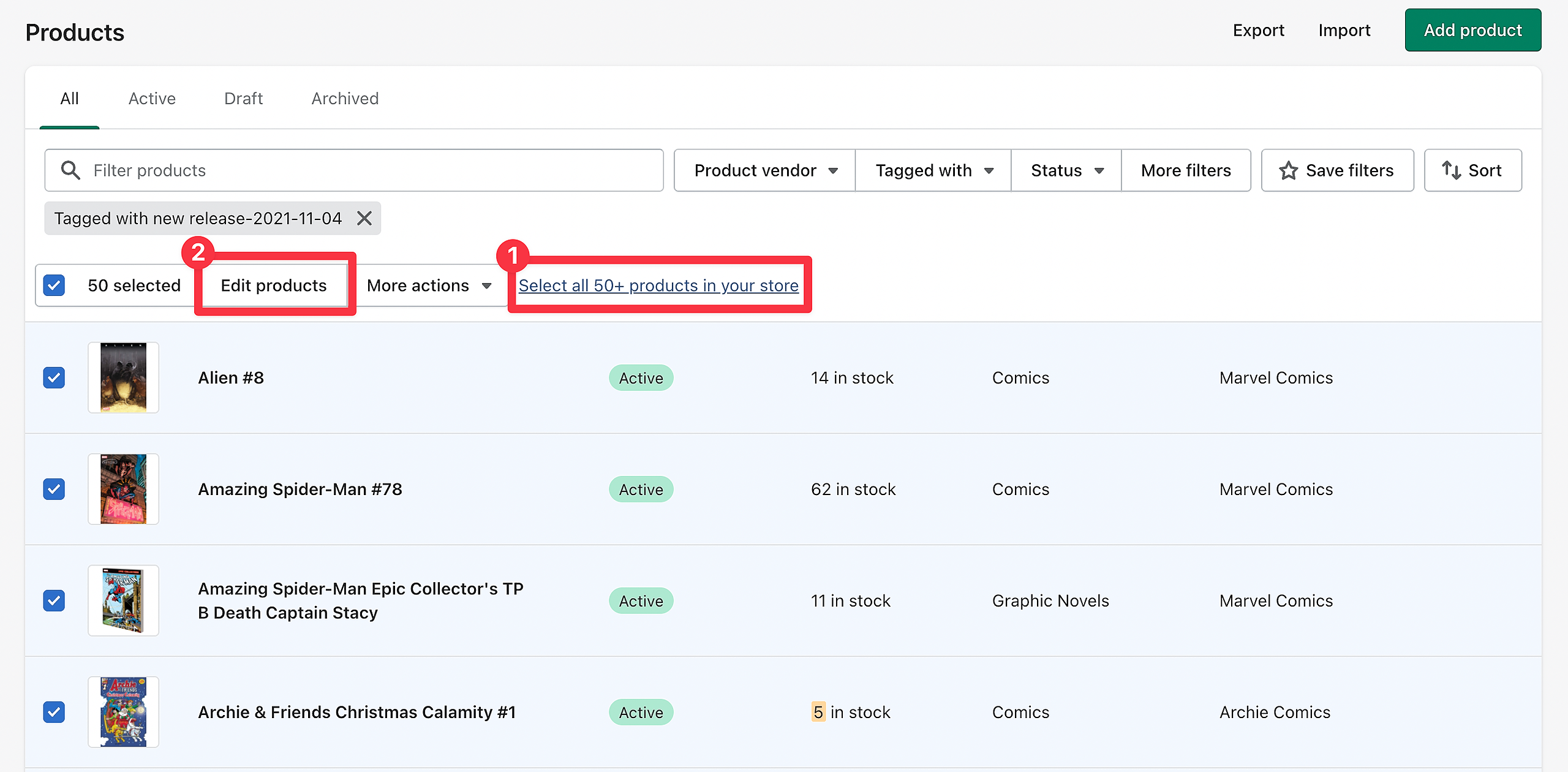Open the Archie & Friends cover thumbnail
This screenshot has width=1568, height=772.
click(123, 712)
